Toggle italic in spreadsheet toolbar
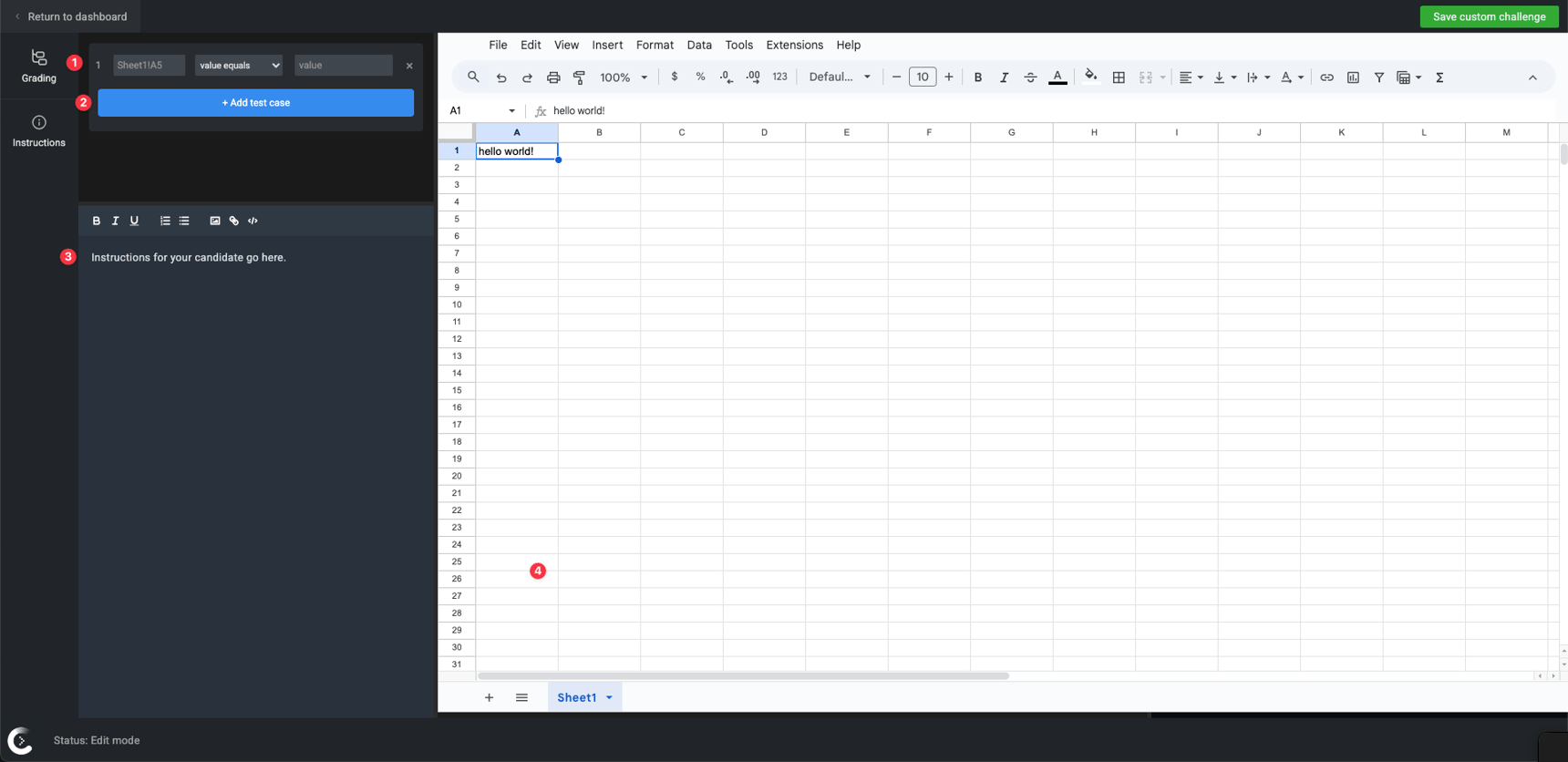The width and height of the screenshot is (1568, 762). tap(1005, 77)
